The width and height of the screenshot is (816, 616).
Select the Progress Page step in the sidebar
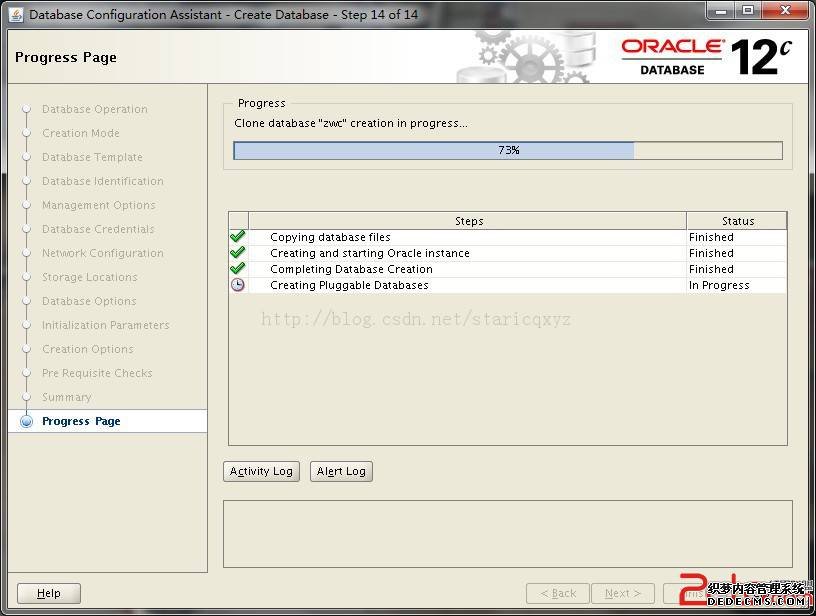81,421
